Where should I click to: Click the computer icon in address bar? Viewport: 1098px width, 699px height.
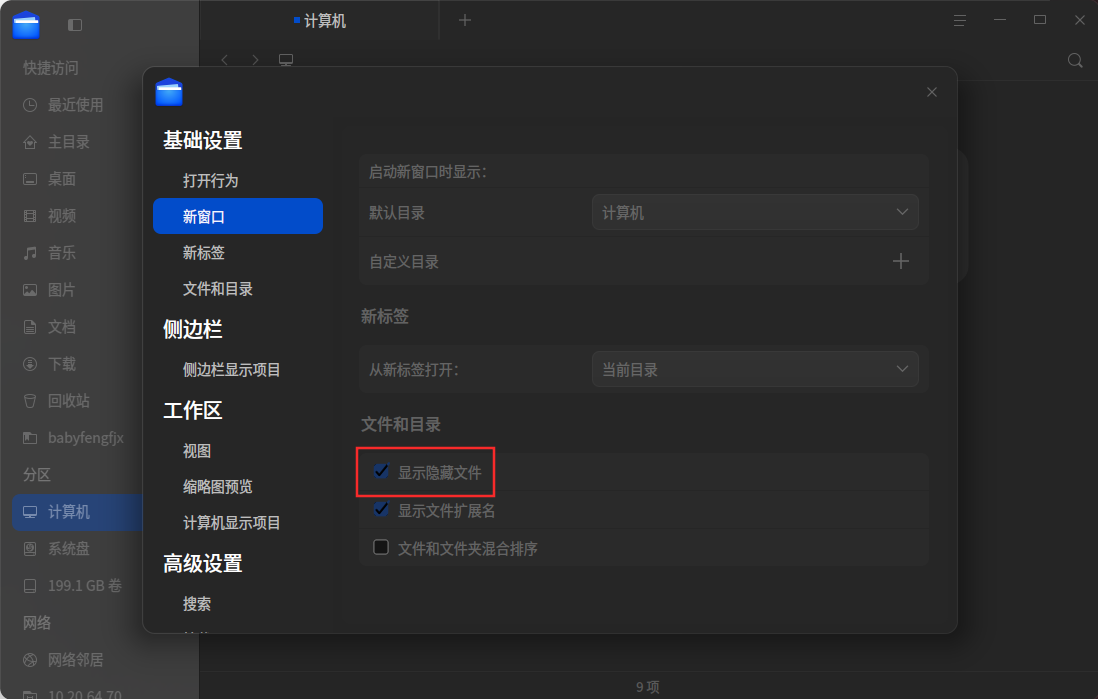pos(286,60)
